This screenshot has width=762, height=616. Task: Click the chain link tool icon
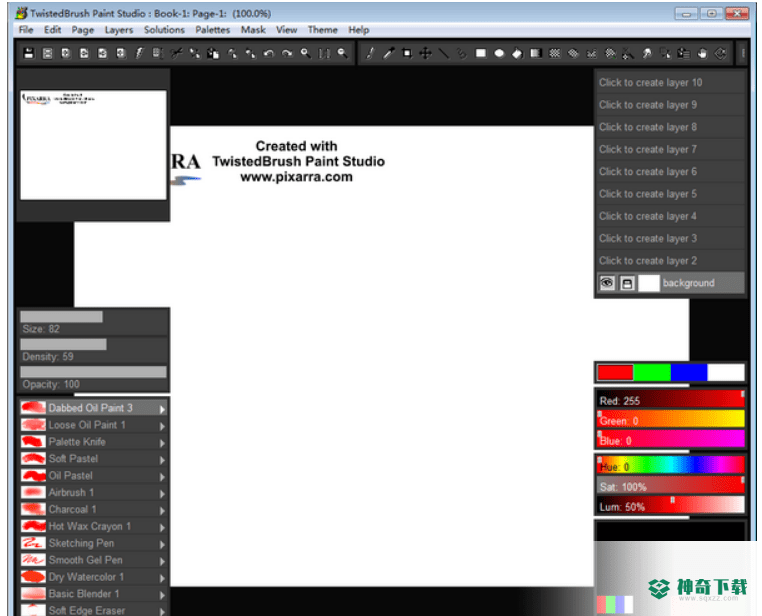(462, 53)
